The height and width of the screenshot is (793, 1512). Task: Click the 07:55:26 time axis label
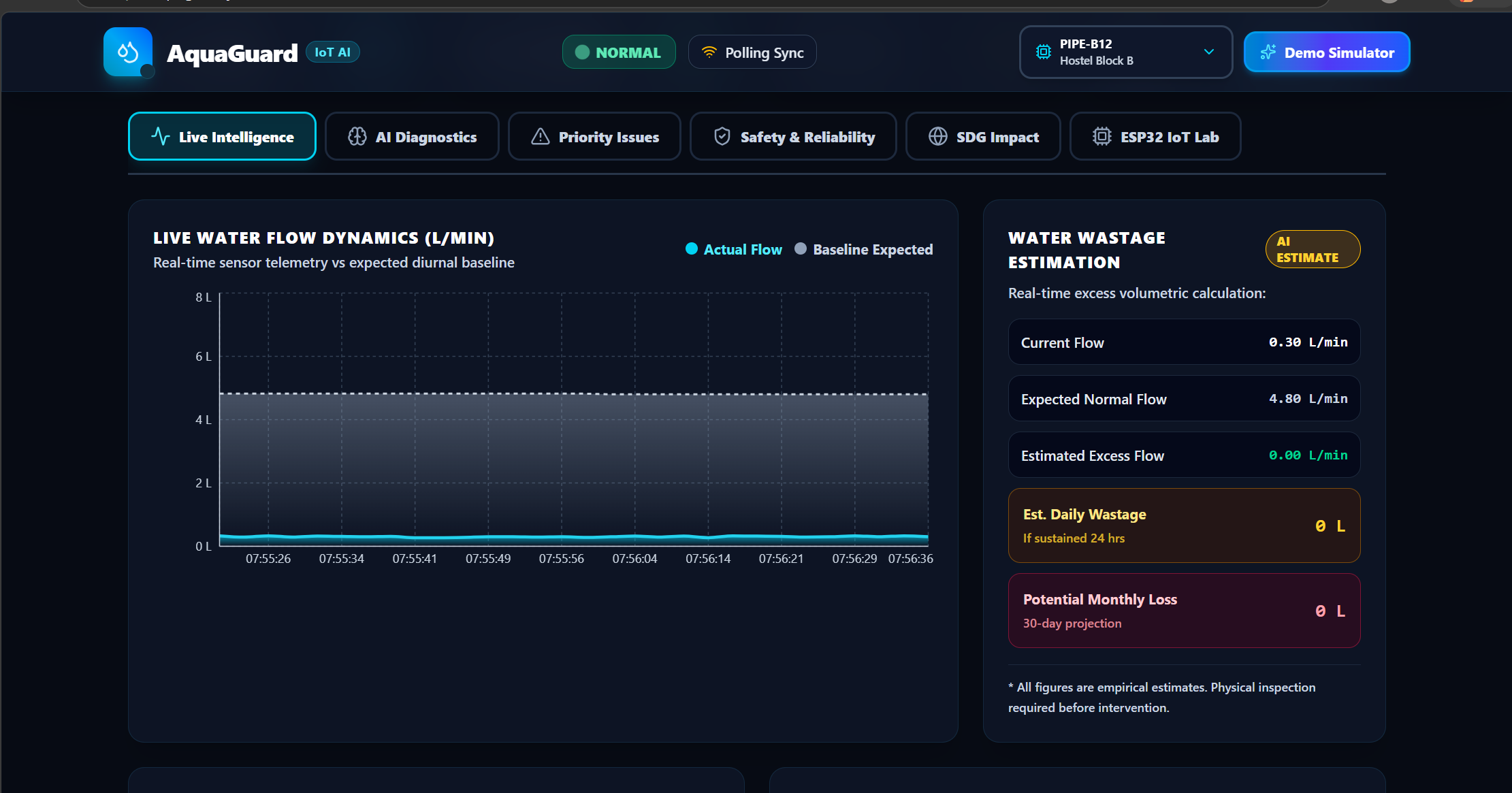point(268,559)
